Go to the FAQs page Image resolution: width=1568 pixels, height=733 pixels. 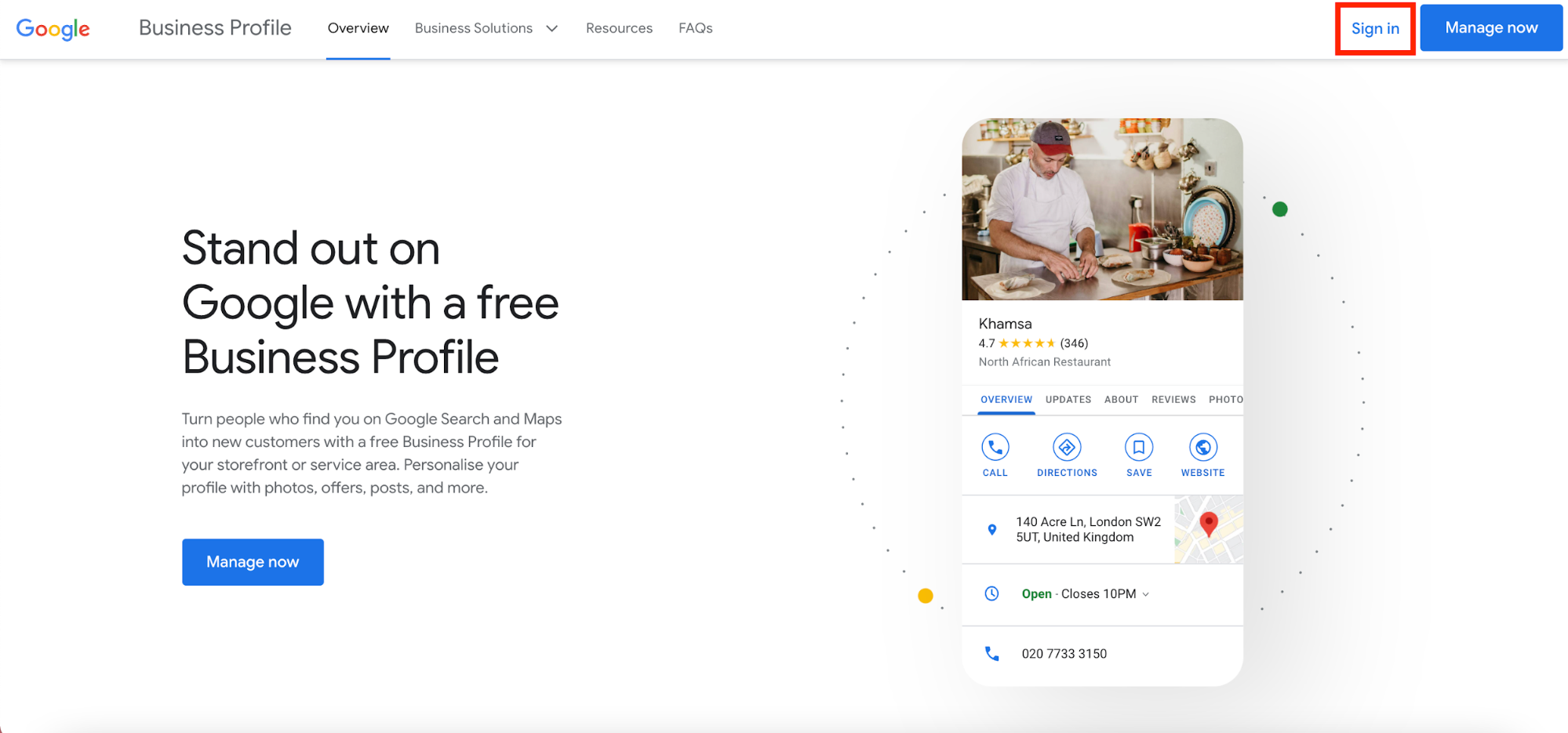click(695, 28)
